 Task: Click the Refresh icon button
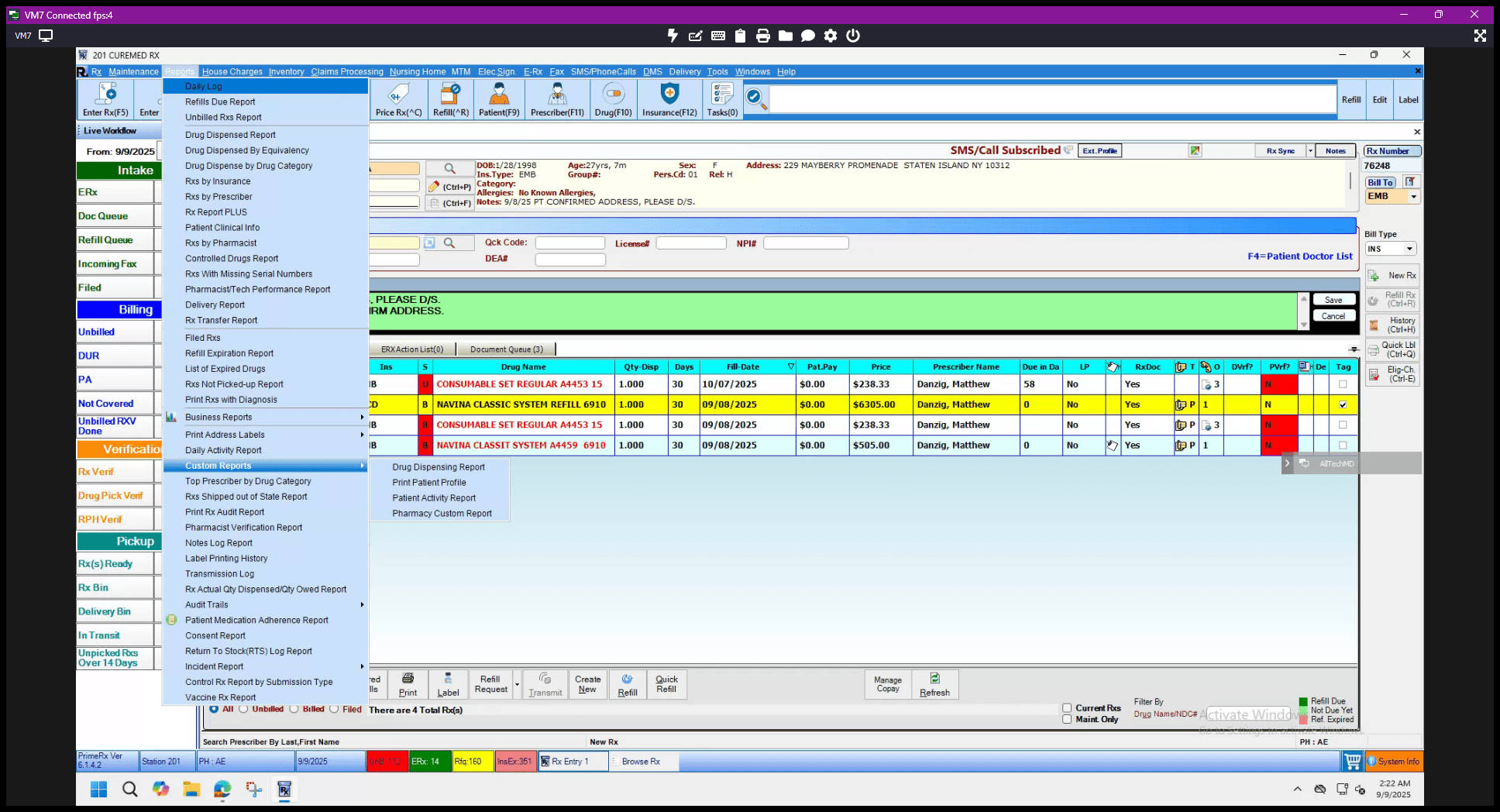click(935, 685)
